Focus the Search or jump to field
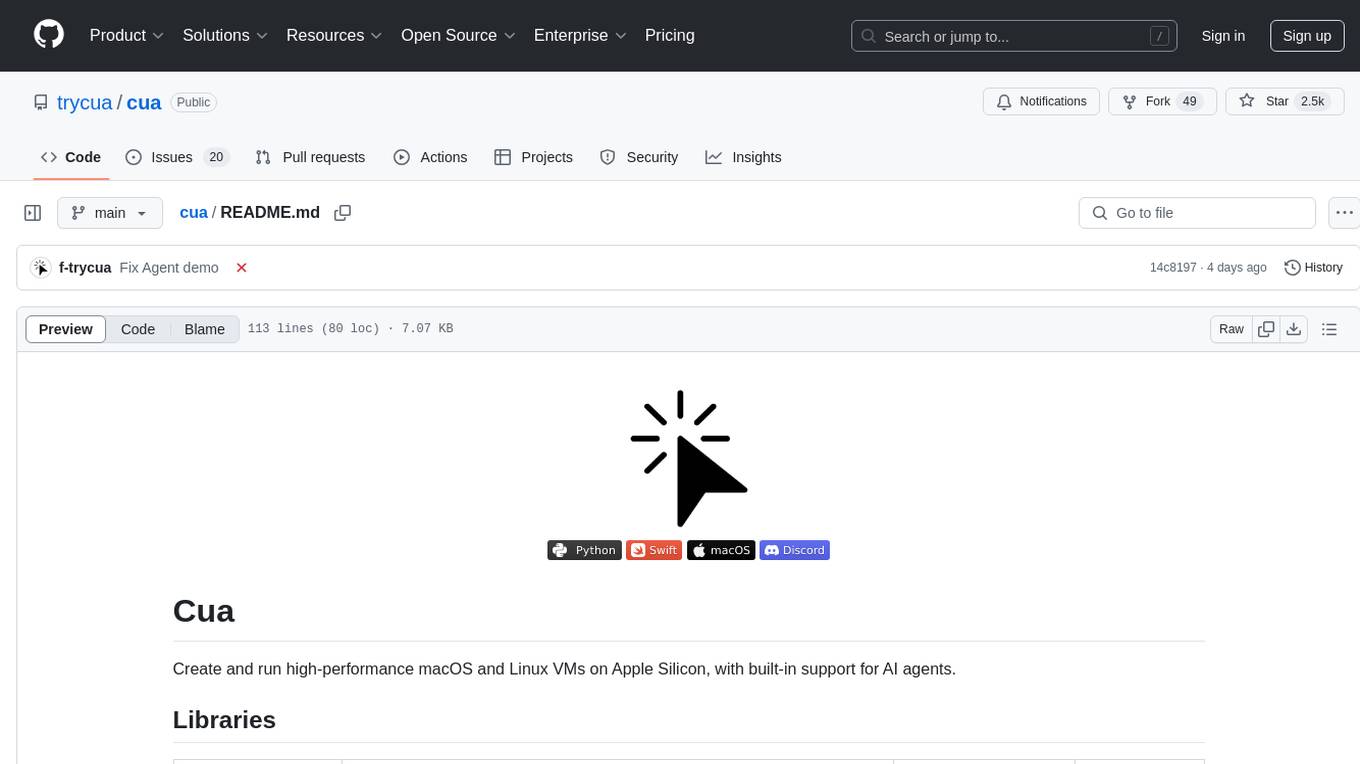 pos(1014,36)
